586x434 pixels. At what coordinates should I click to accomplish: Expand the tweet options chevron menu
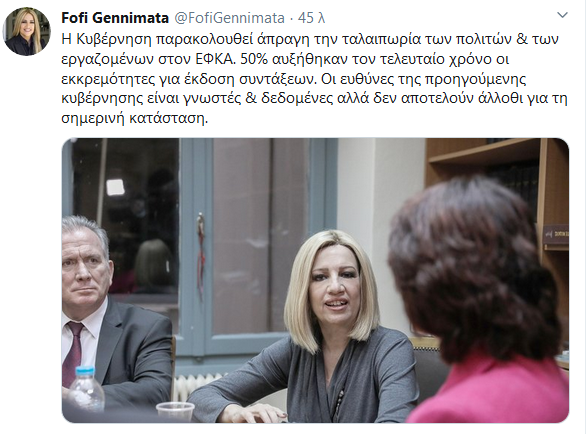tap(562, 15)
